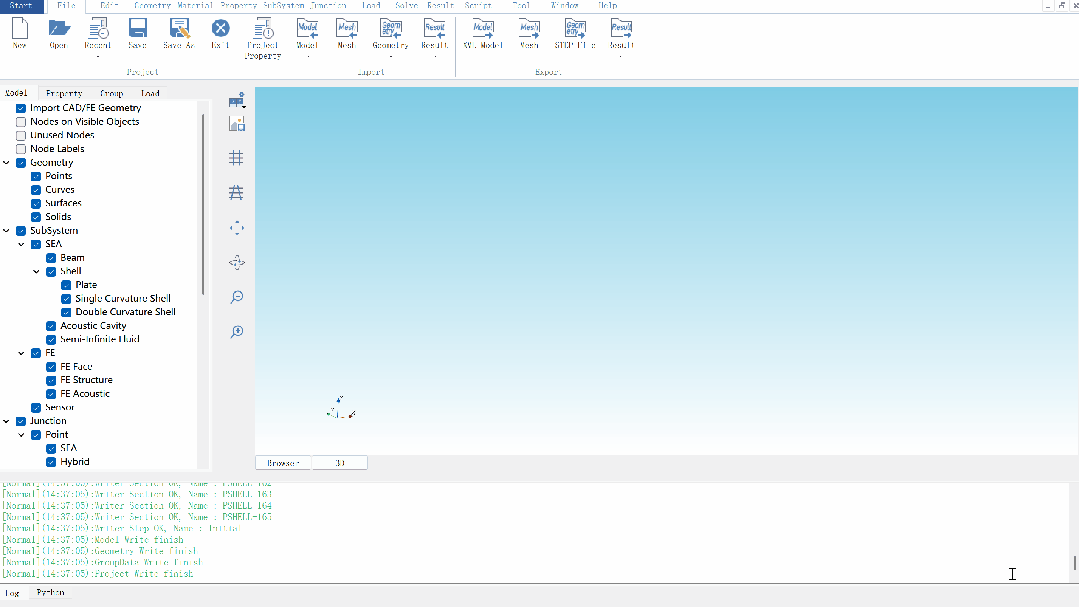
Task: Open the Solve menu
Action: point(406,6)
